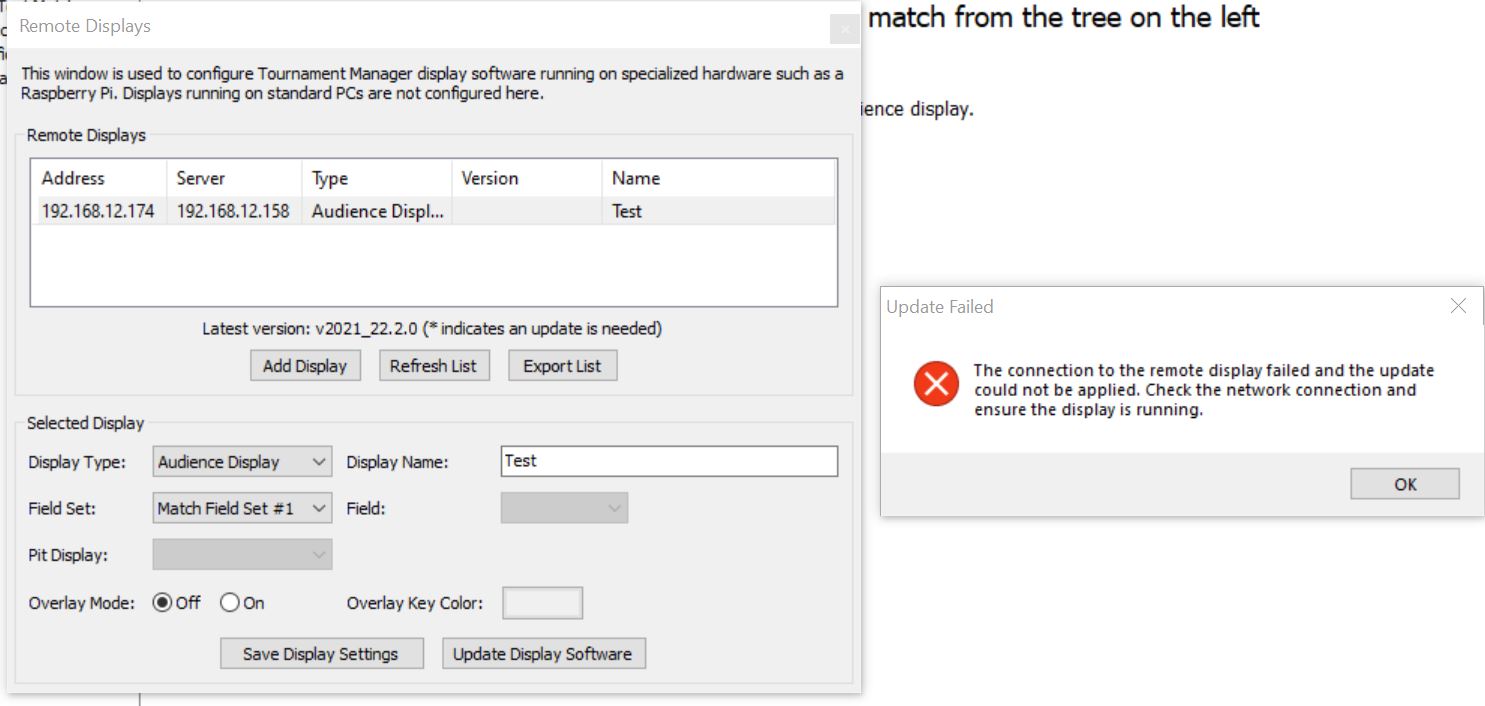Sort list by Address column header
This screenshot has height=706, width=1485.
pyautogui.click(x=99, y=178)
